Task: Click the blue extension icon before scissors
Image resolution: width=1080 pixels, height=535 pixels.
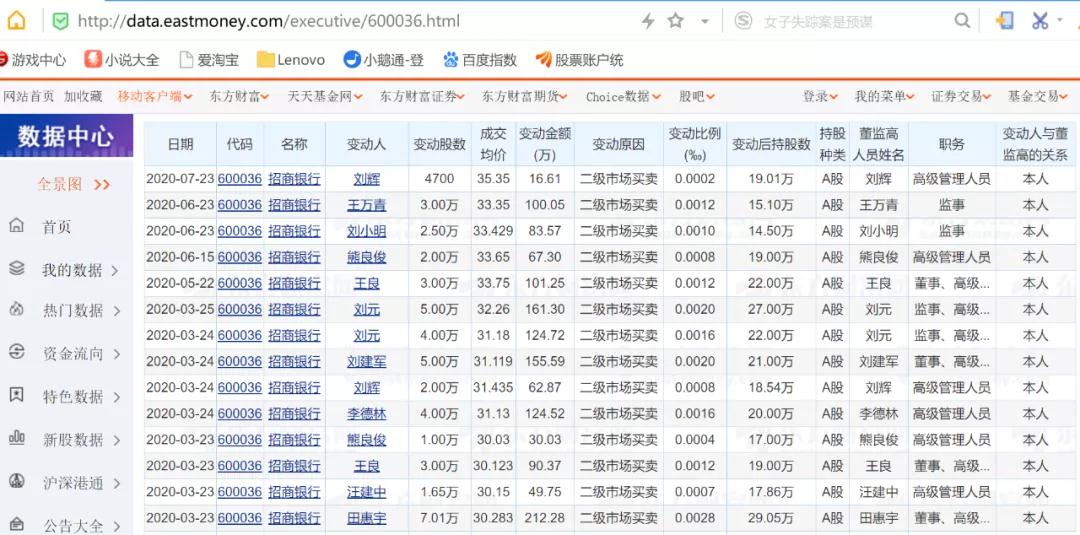Action: (1005, 21)
